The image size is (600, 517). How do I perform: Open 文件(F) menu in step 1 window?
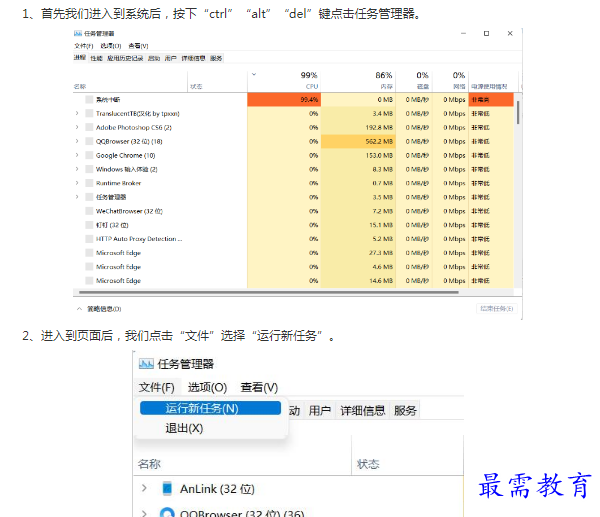83,46
